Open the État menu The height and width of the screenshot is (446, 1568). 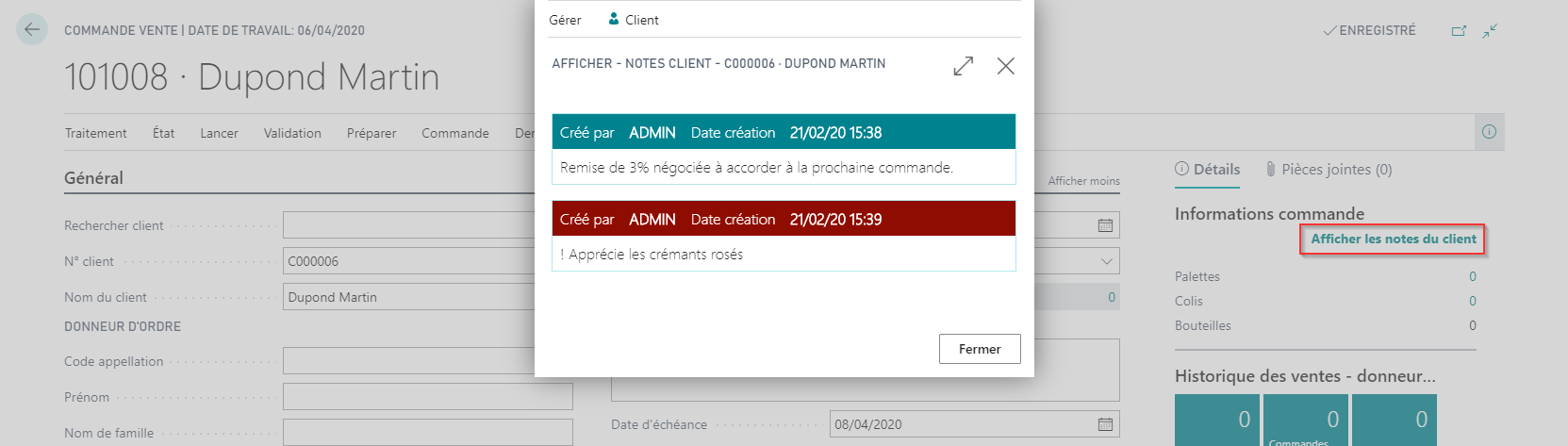(x=163, y=133)
